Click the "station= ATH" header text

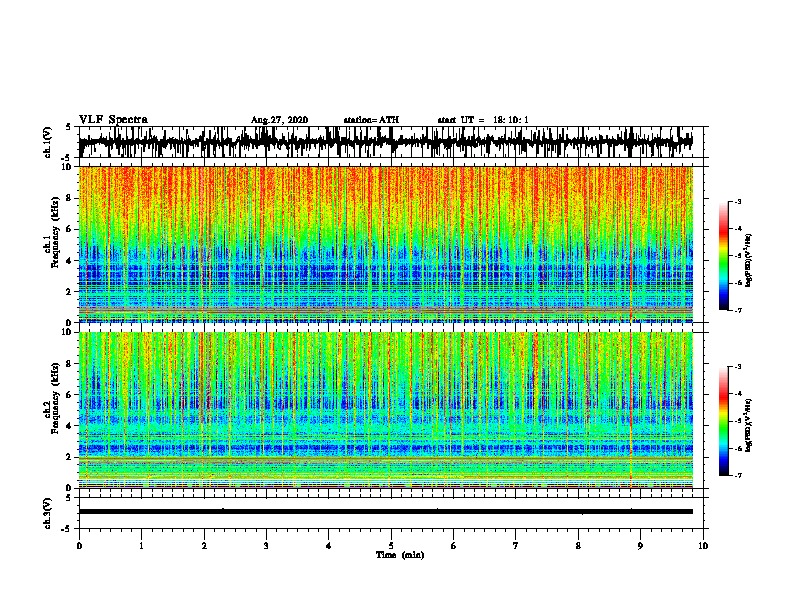click(x=371, y=120)
